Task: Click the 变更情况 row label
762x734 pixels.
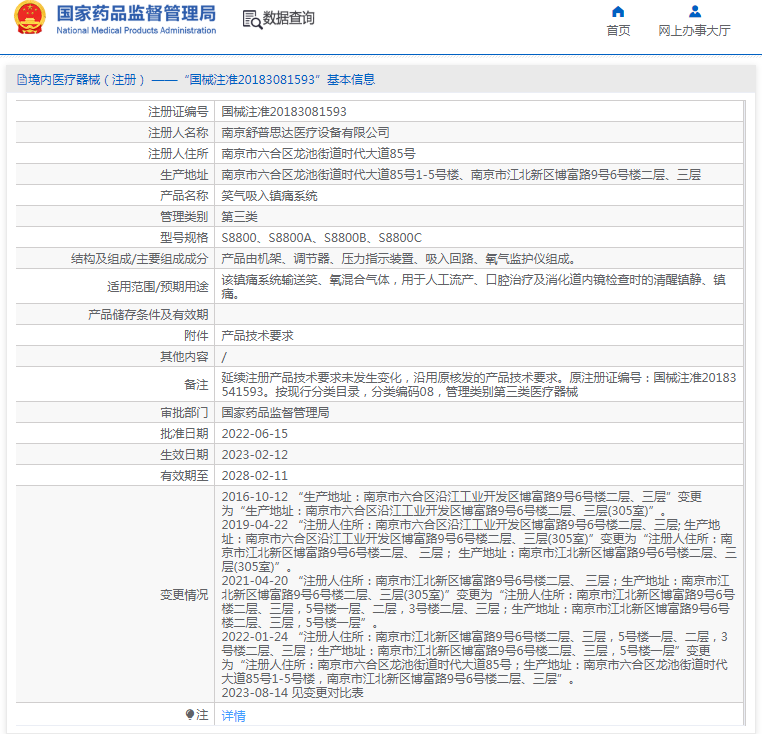Action: (184, 594)
